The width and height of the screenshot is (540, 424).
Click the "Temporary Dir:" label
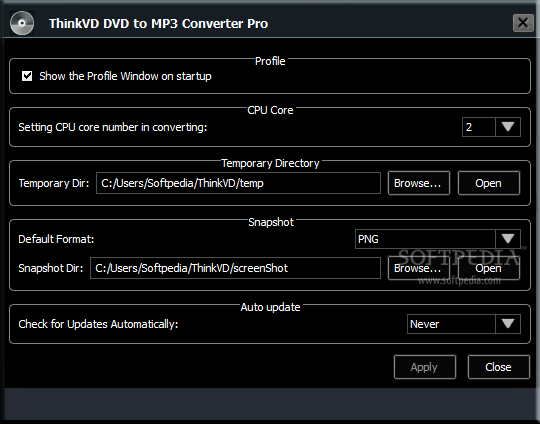(x=54, y=183)
